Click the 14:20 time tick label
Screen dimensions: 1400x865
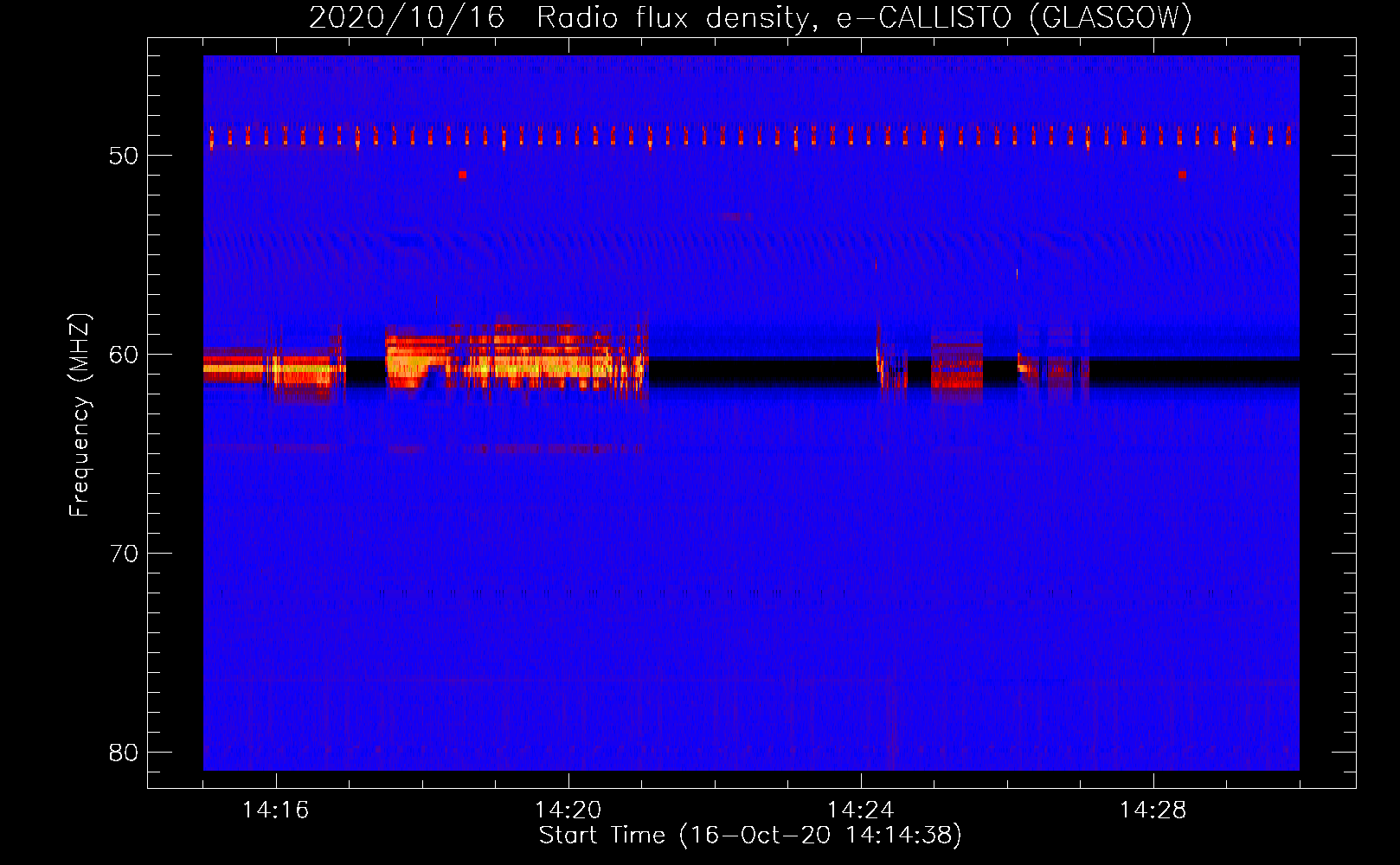[x=568, y=810]
